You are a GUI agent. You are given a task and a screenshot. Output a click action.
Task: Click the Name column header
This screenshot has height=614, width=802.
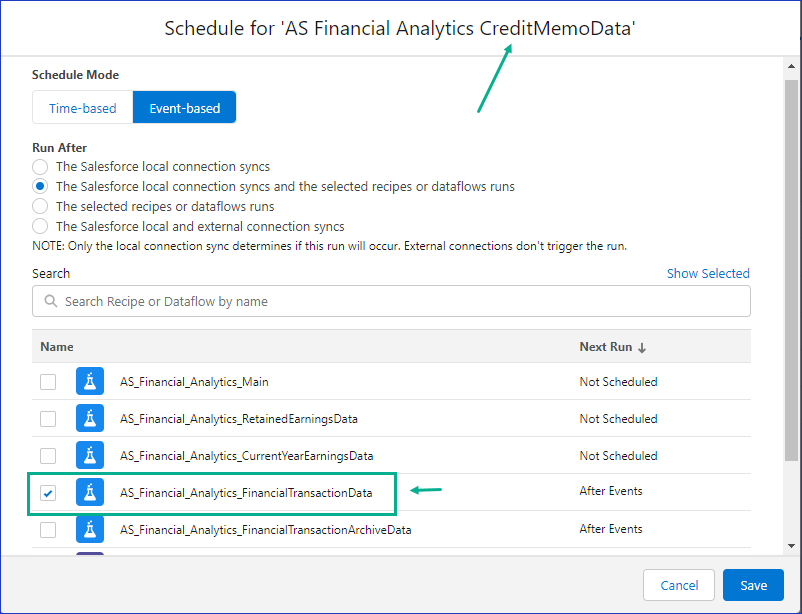(x=57, y=347)
